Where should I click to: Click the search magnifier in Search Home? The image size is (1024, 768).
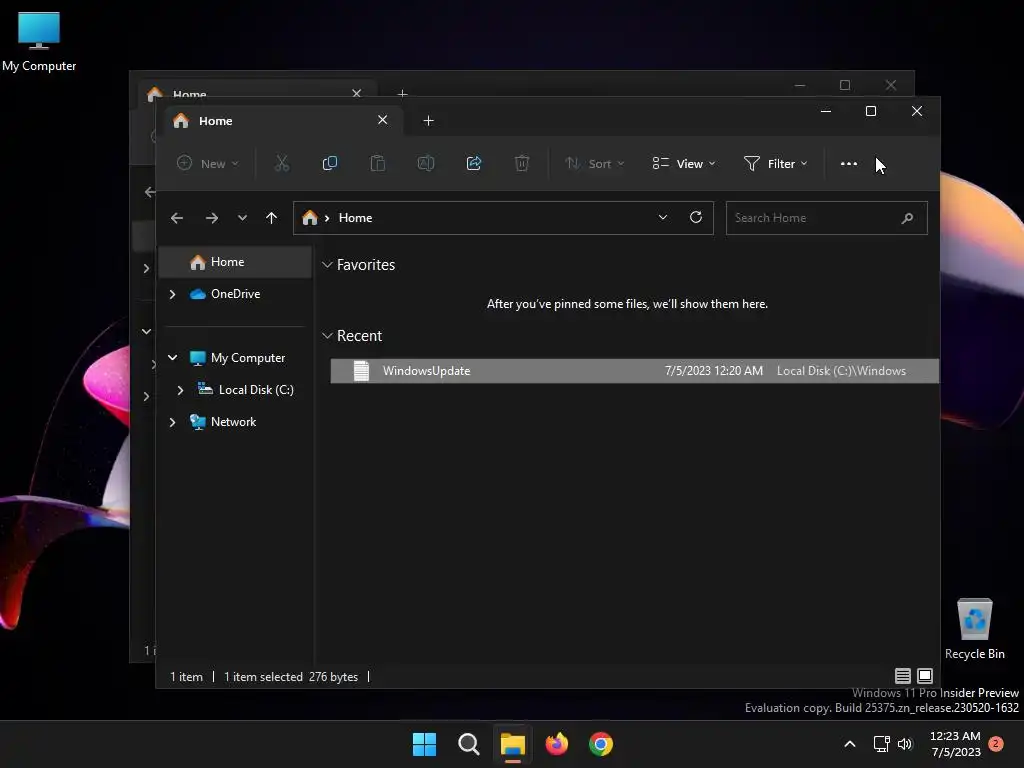pos(907,218)
